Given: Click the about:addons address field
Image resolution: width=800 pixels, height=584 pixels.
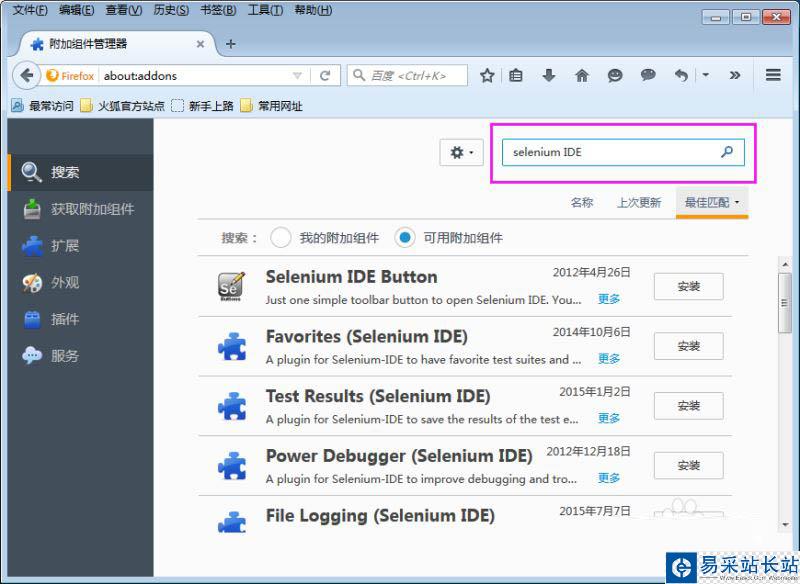Looking at the screenshot, I should coord(196,76).
